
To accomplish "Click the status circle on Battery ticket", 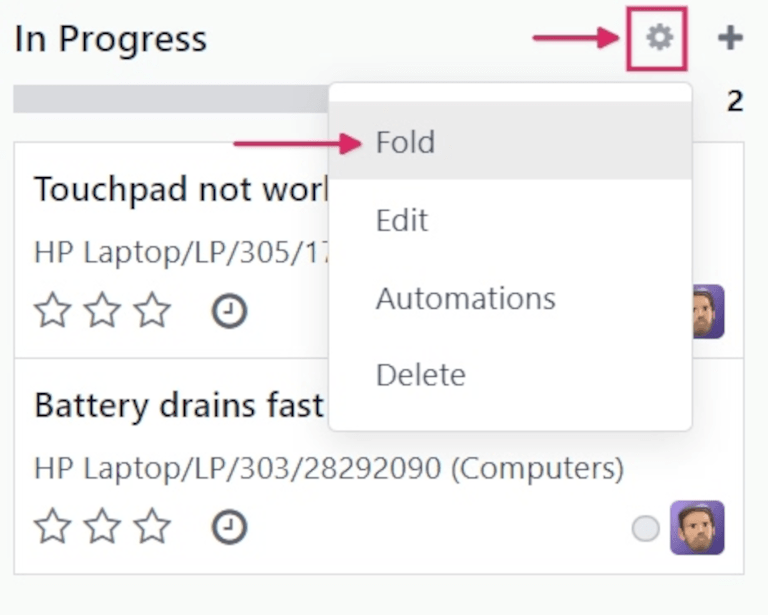I will [x=645, y=528].
